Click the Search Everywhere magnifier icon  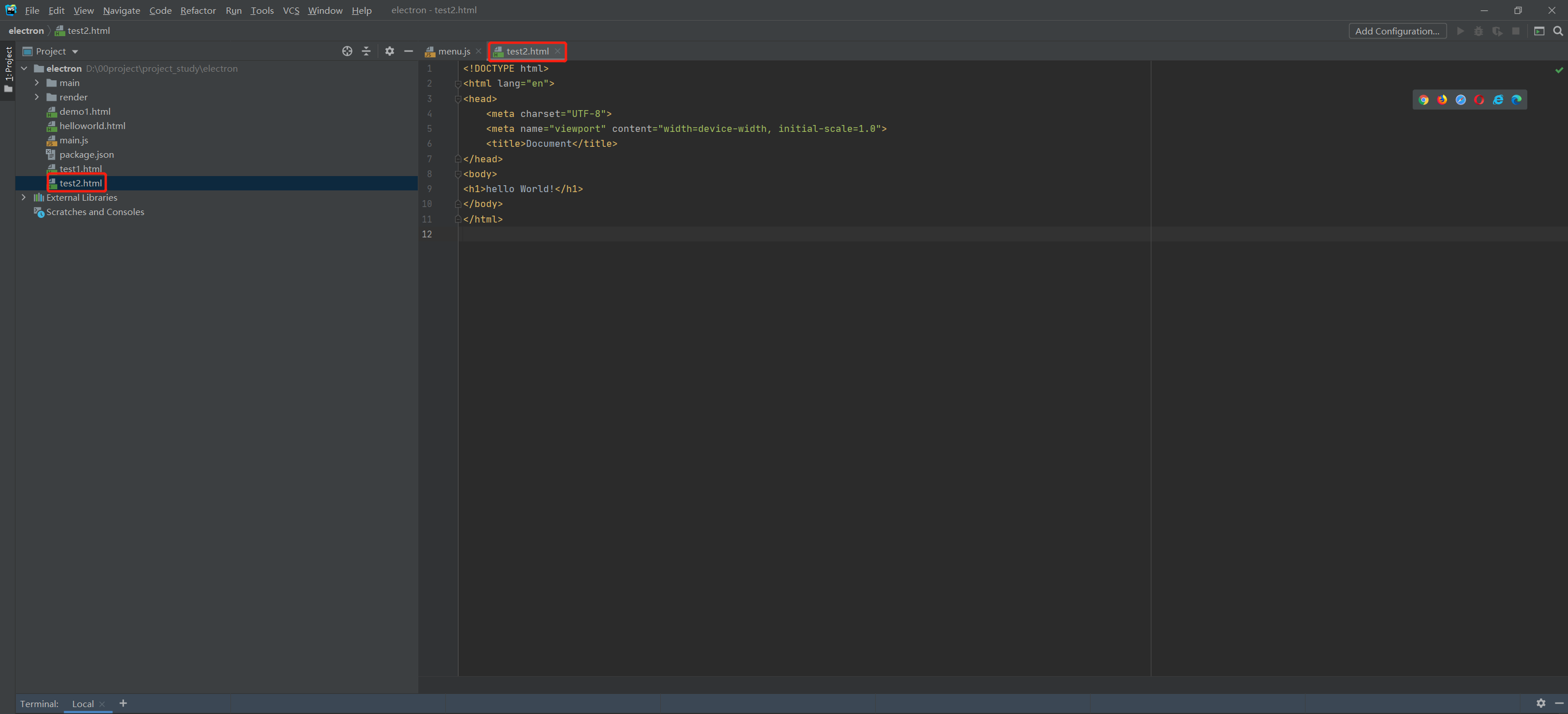coord(1558,31)
